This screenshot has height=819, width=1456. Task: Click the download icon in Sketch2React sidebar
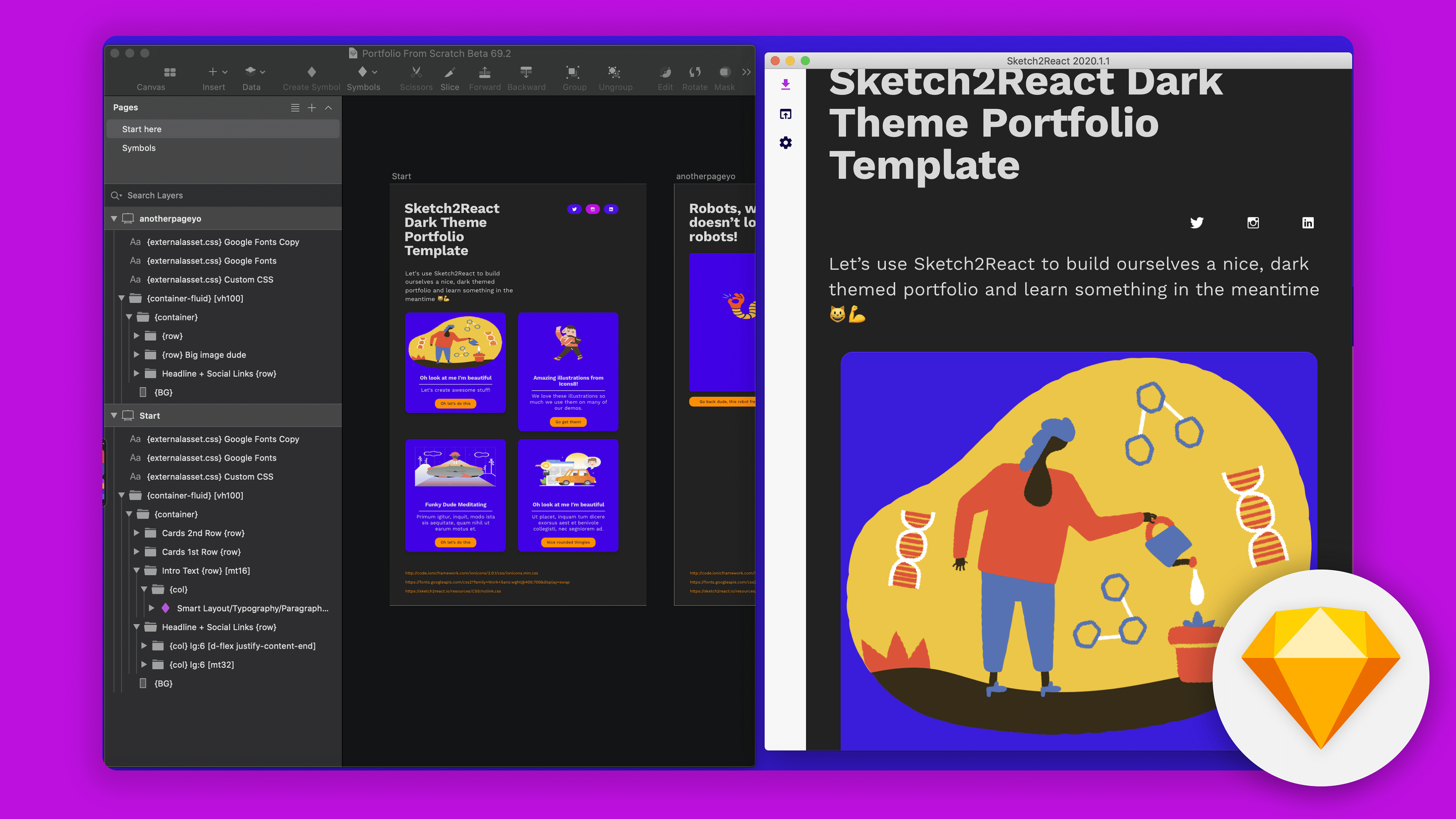coord(786,85)
